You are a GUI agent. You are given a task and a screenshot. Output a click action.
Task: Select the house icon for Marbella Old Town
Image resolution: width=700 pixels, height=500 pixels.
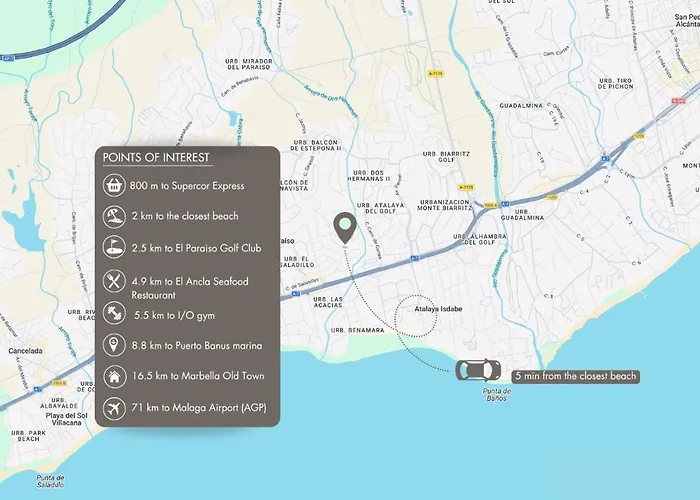[114, 376]
